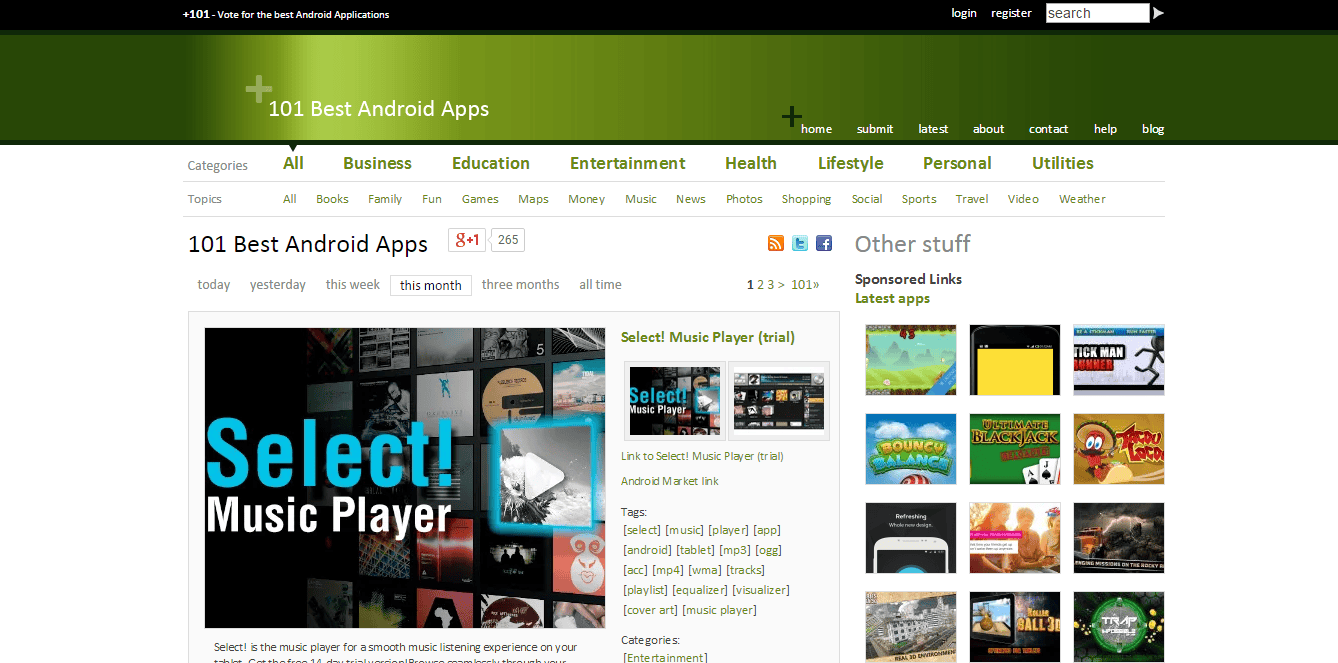Screen dimensions: 1338x663
Task: Select the Entertainment category
Action: point(628,163)
